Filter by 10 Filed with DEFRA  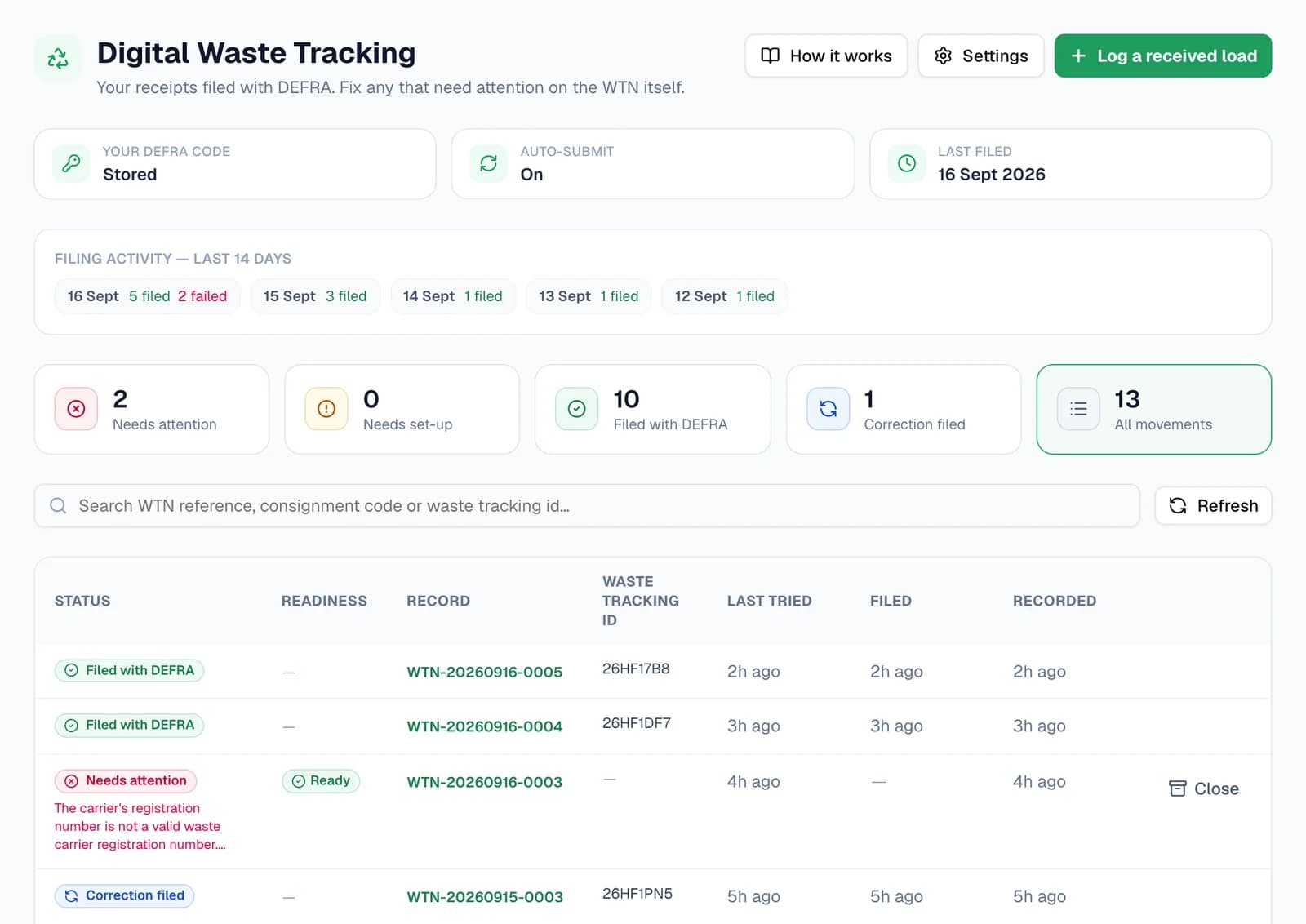click(653, 409)
